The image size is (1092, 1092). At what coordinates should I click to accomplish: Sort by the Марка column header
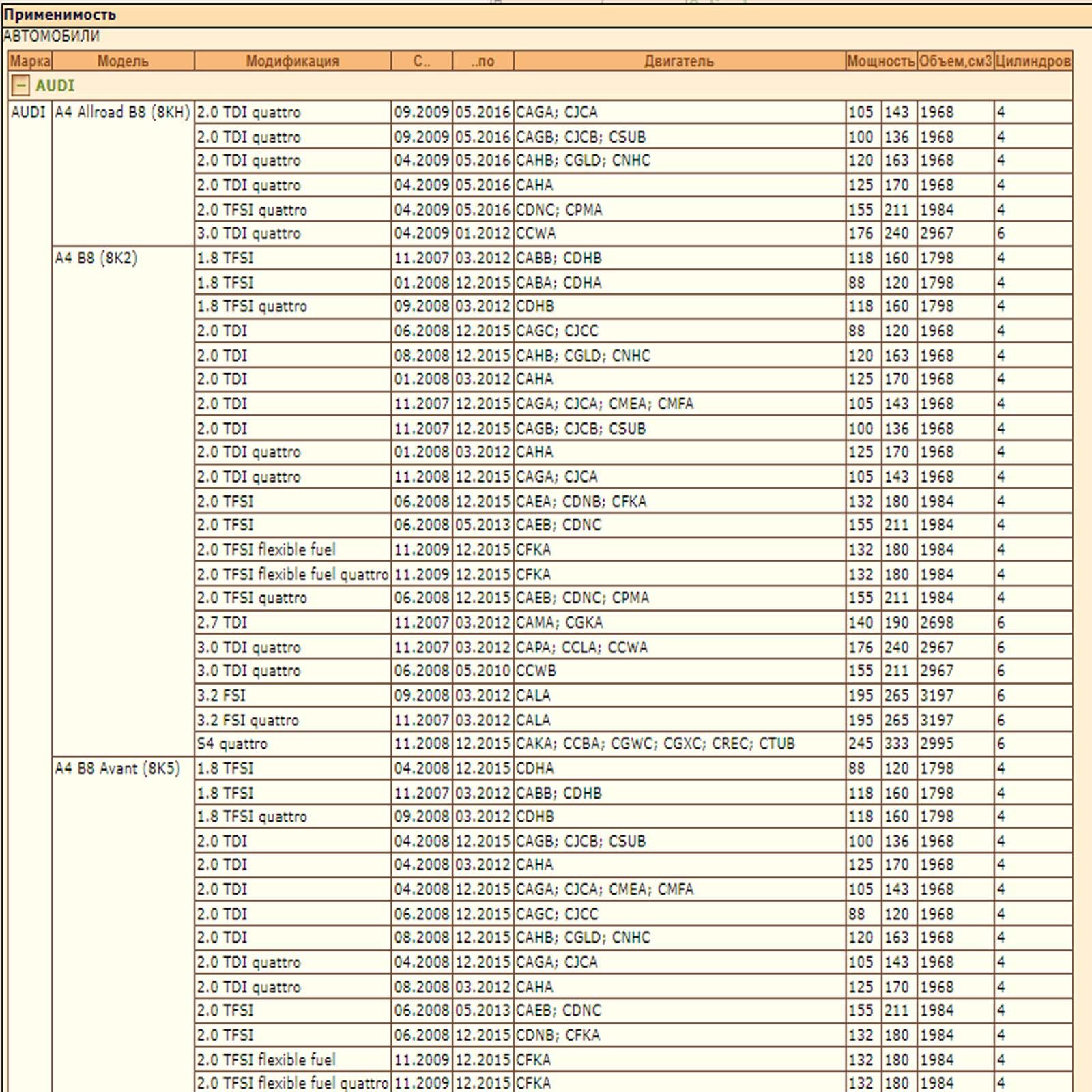tap(30, 61)
